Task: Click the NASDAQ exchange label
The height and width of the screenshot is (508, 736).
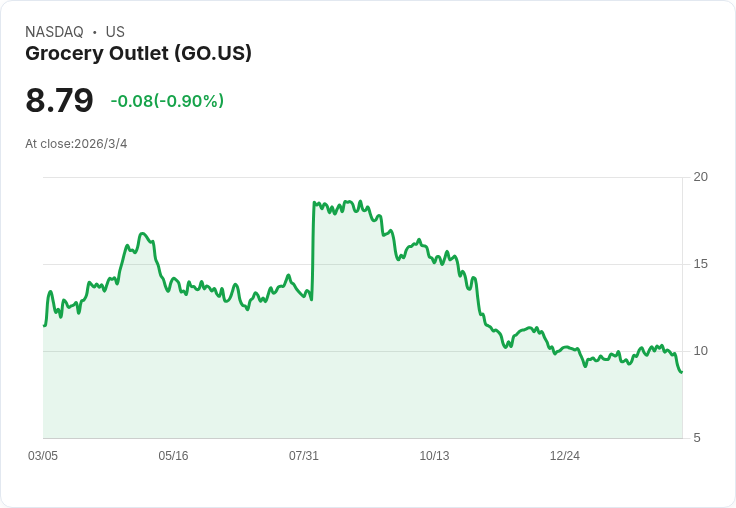Action: (x=54, y=32)
